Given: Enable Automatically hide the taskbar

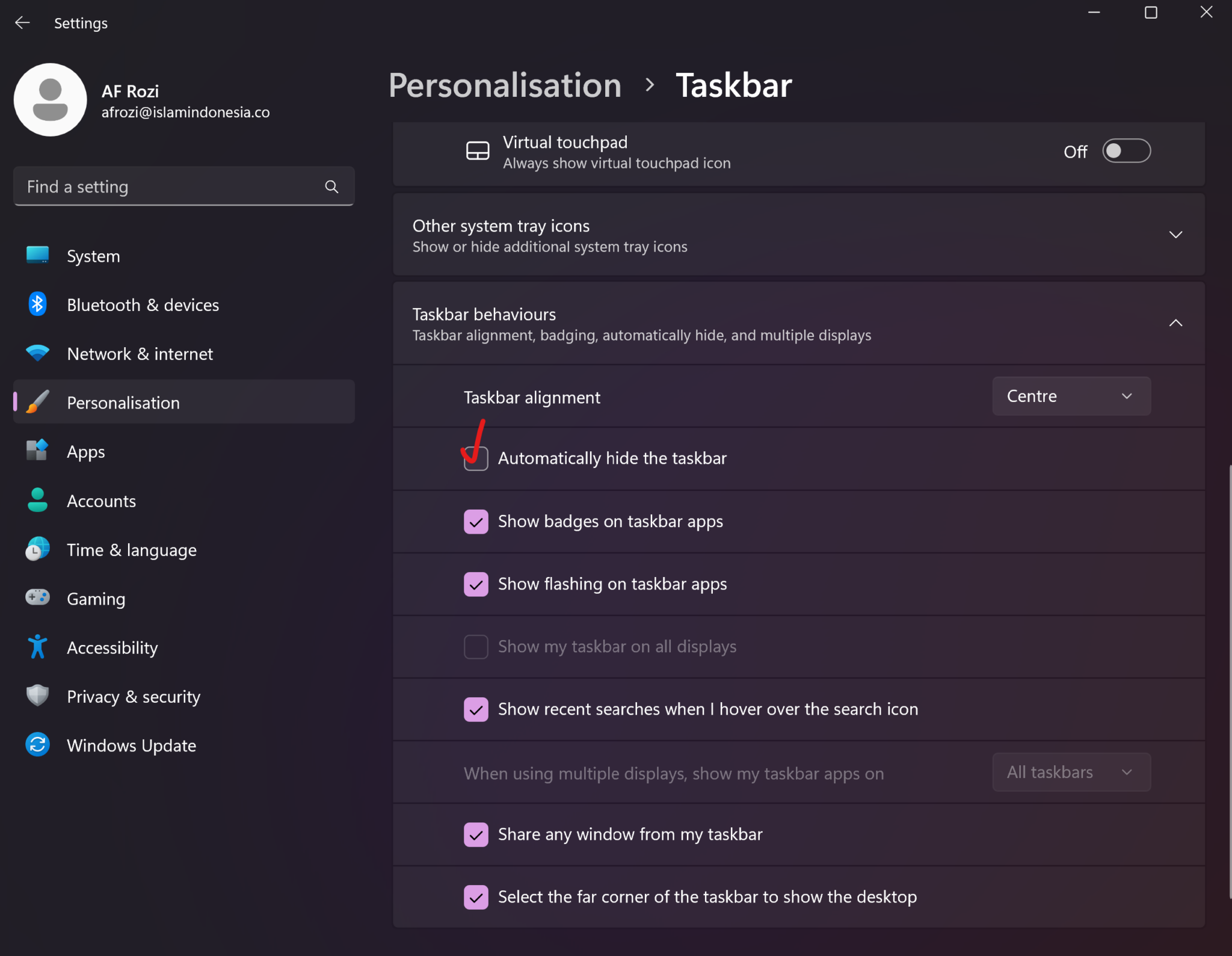Looking at the screenshot, I should coord(476,459).
